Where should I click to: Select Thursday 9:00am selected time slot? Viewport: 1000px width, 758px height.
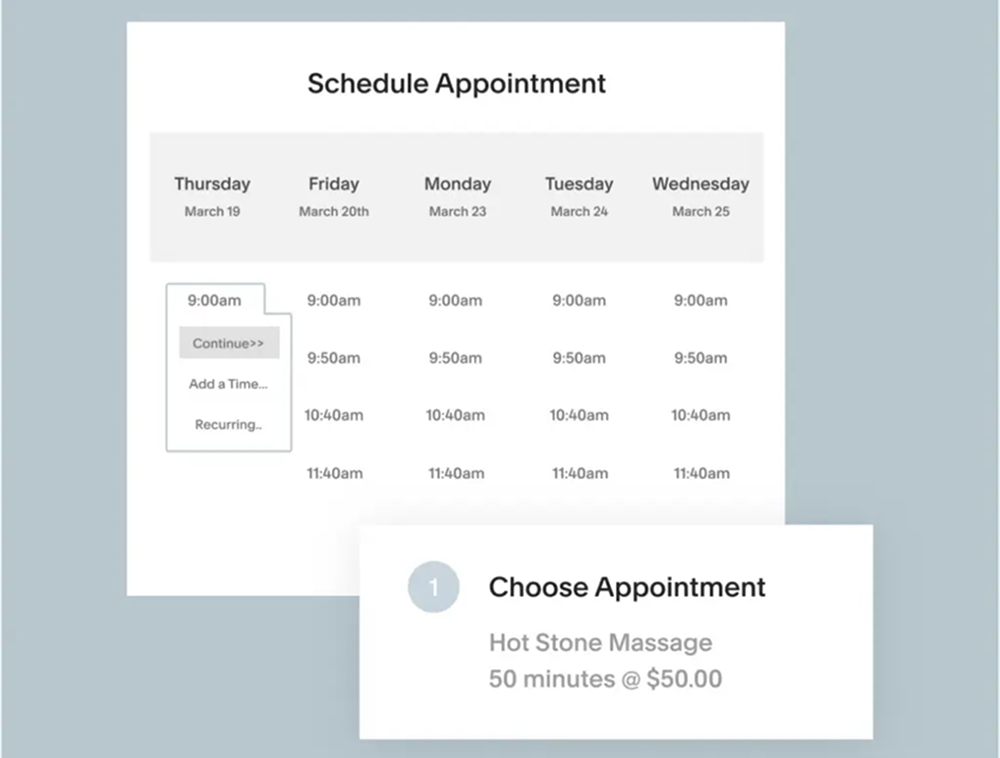(x=214, y=300)
